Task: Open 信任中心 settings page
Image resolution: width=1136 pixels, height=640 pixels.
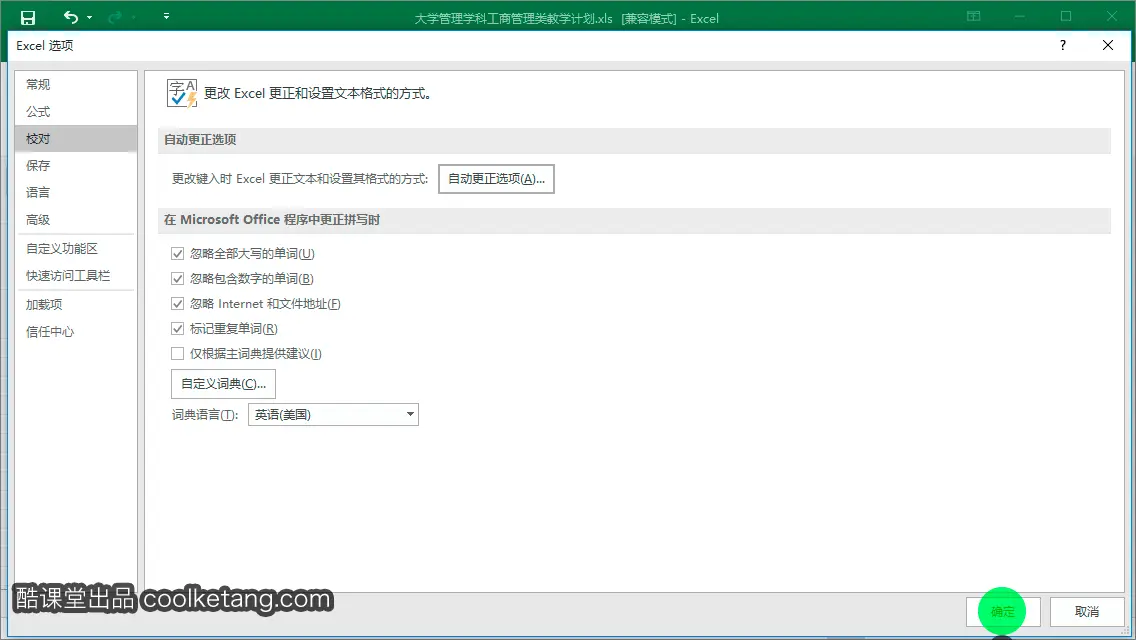Action: (75, 332)
